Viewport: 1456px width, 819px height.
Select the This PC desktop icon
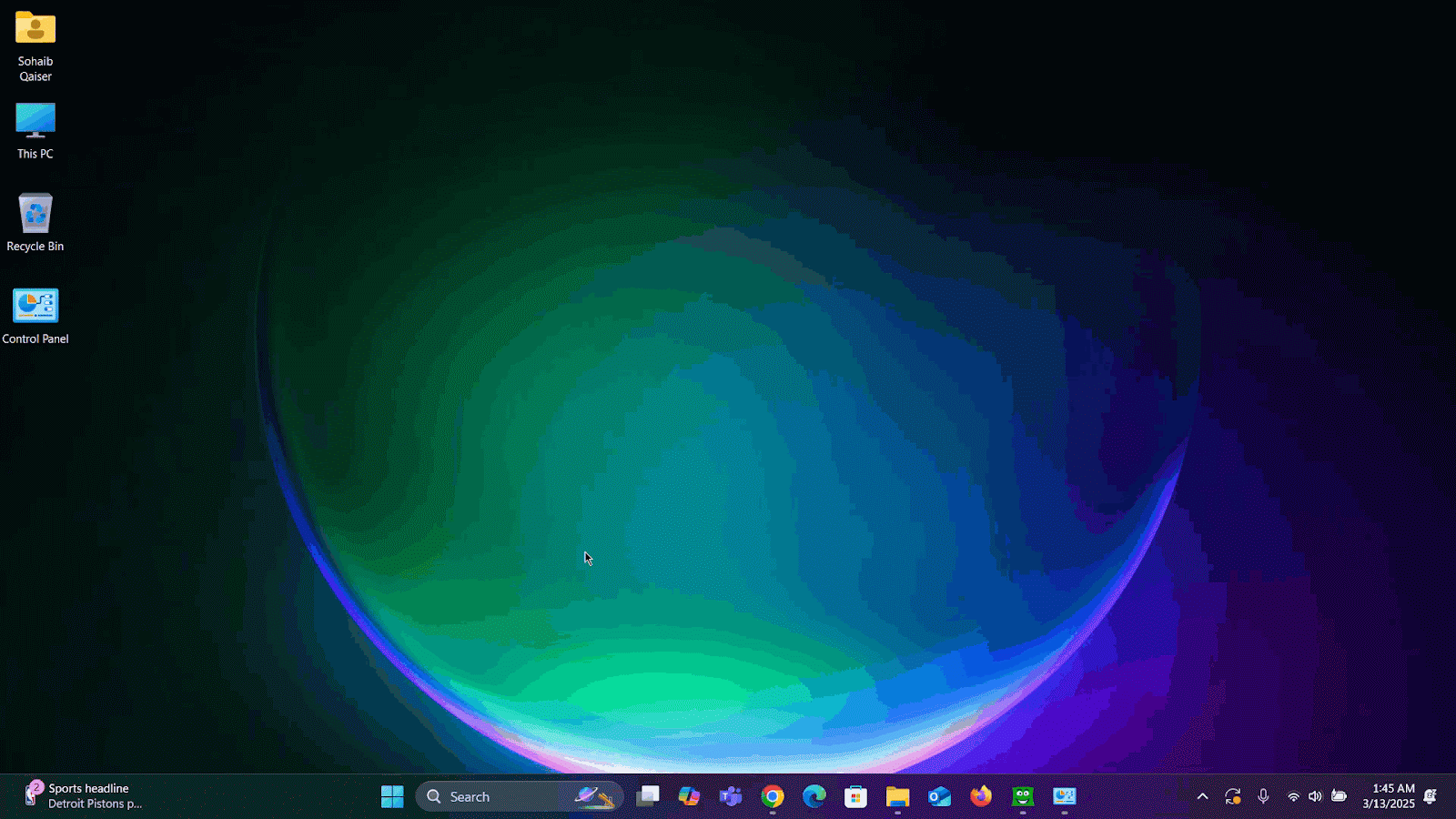35,131
